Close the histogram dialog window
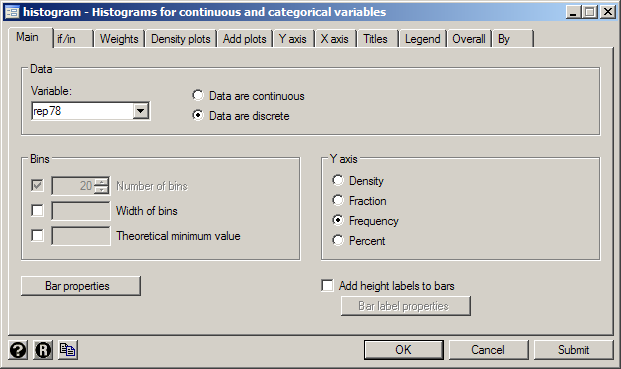621x369 pixels. 608,12
